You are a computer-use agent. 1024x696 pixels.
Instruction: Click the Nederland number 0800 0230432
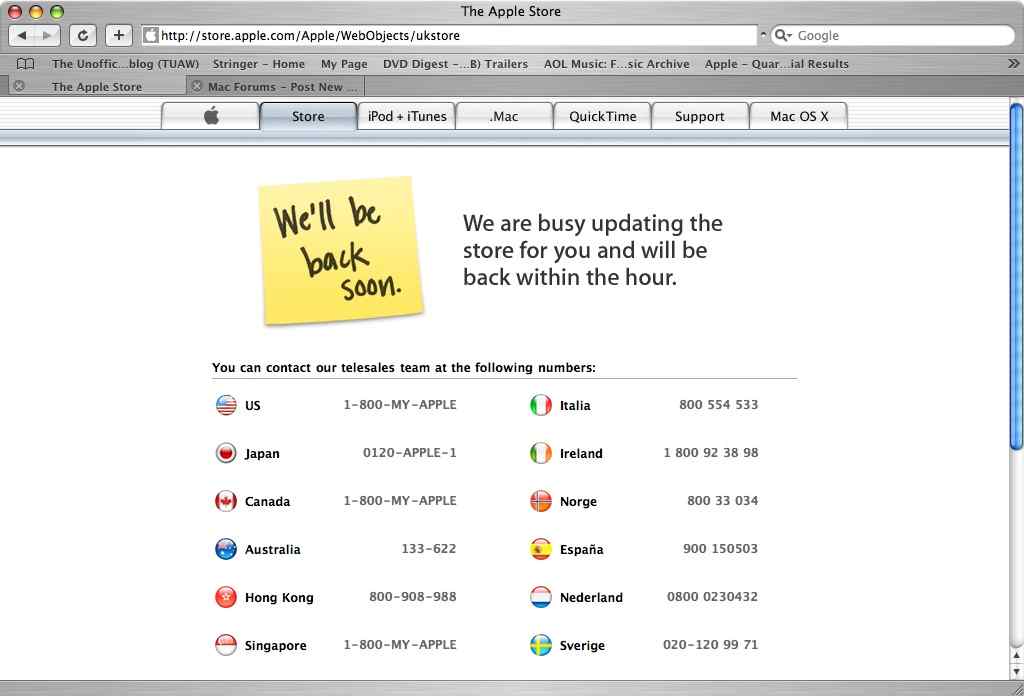712,597
